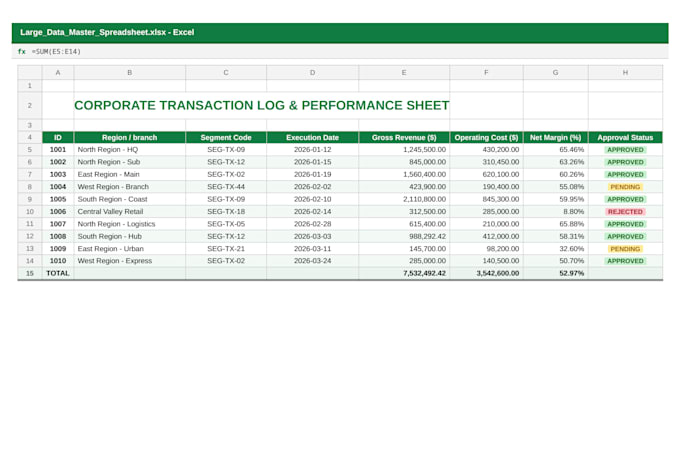Select total cost cell 3,542,600.00
The height and width of the screenshot is (459, 680).
(486, 273)
